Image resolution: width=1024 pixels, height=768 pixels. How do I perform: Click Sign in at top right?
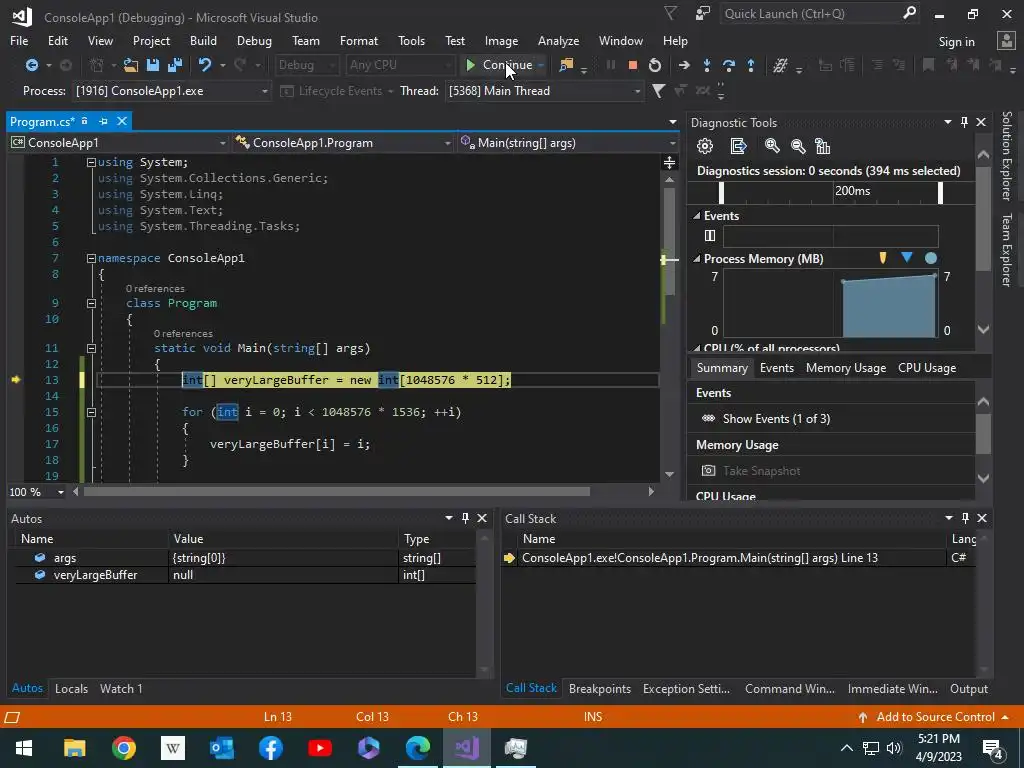tap(956, 41)
